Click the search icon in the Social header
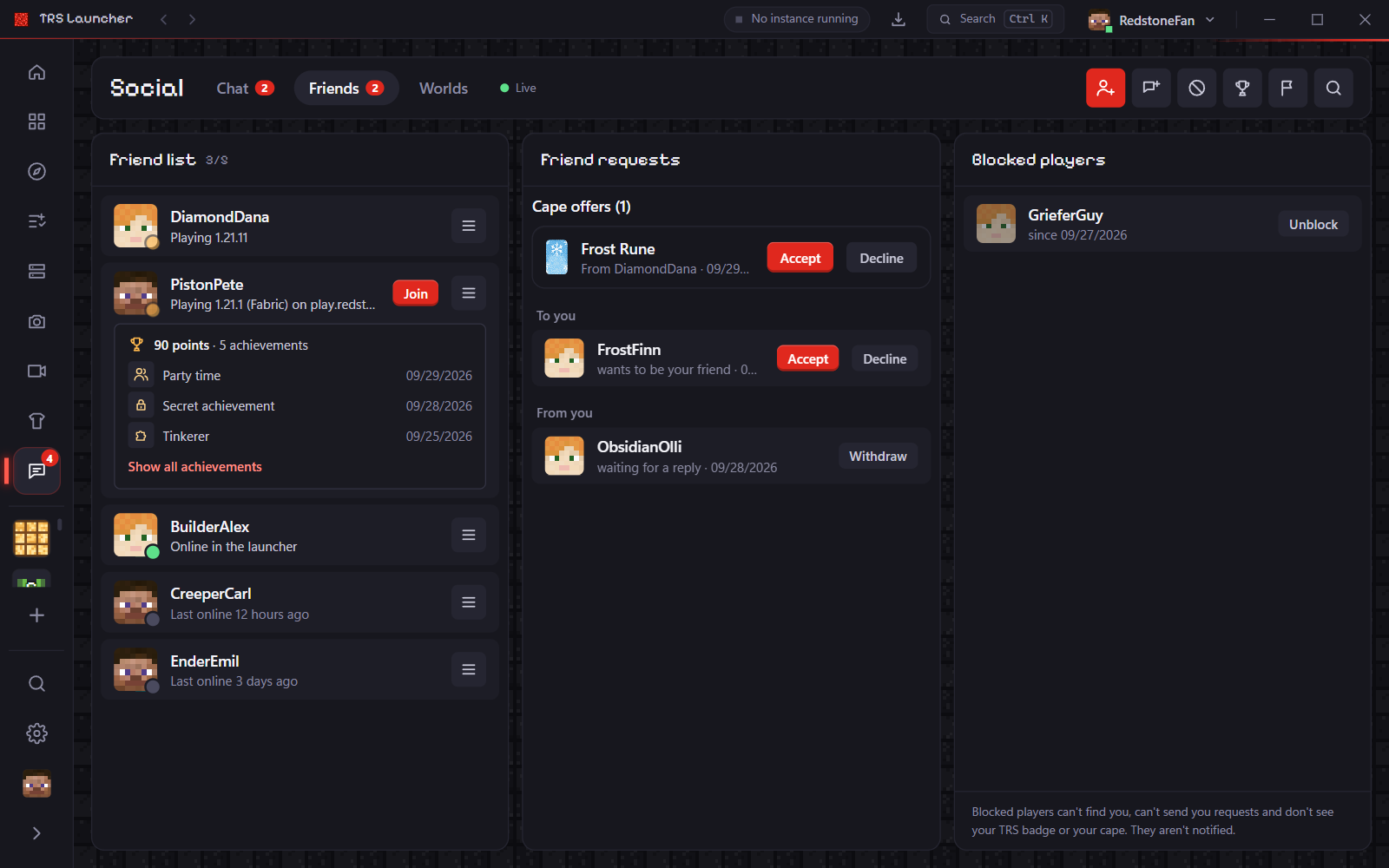Image resolution: width=1389 pixels, height=868 pixels. point(1333,88)
